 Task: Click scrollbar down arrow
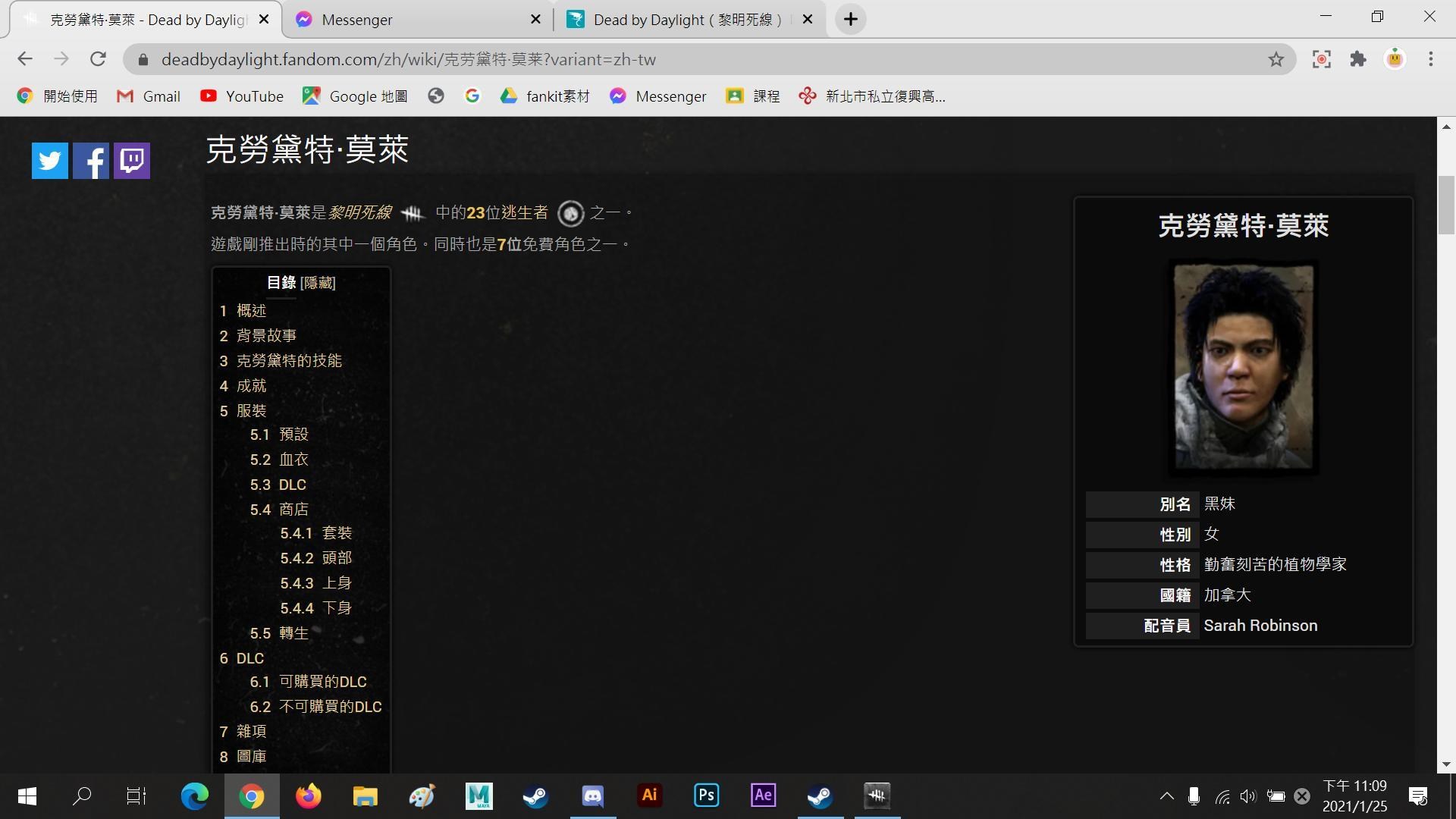coord(1446,764)
